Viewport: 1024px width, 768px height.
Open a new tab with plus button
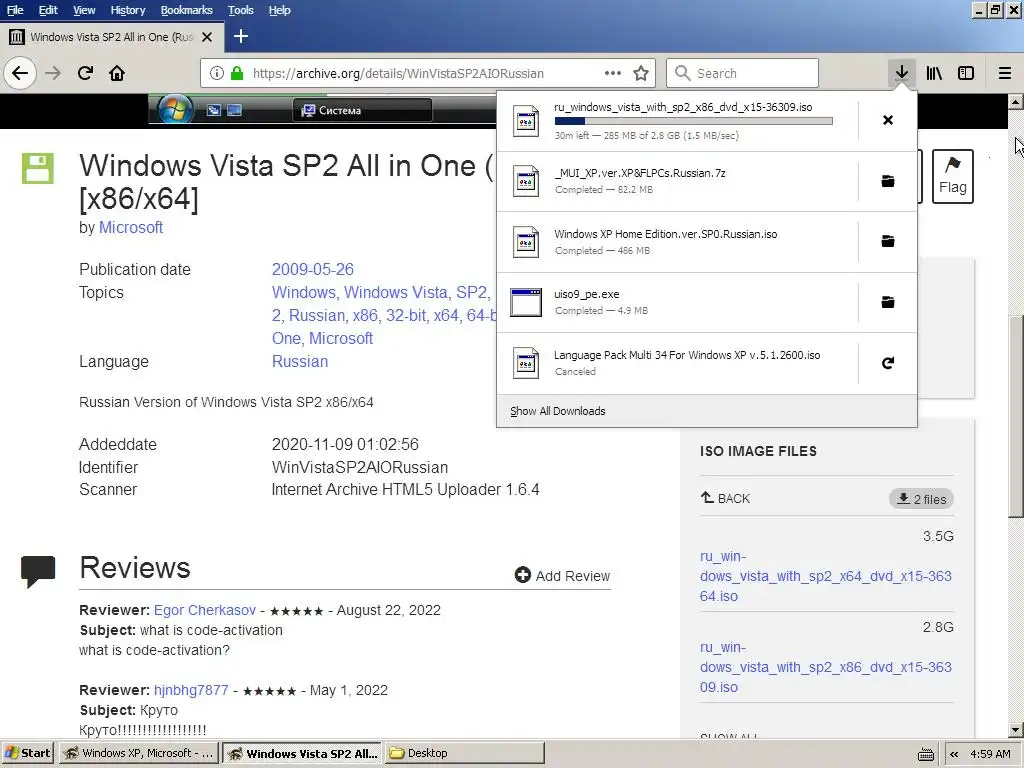pos(240,37)
